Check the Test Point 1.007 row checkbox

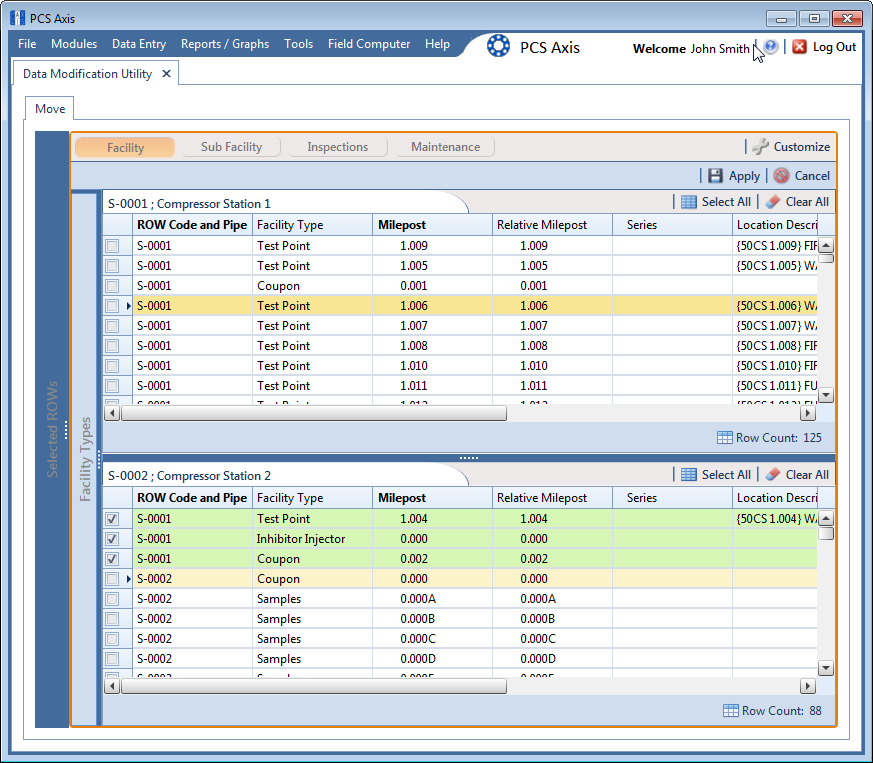pyautogui.click(x=112, y=326)
